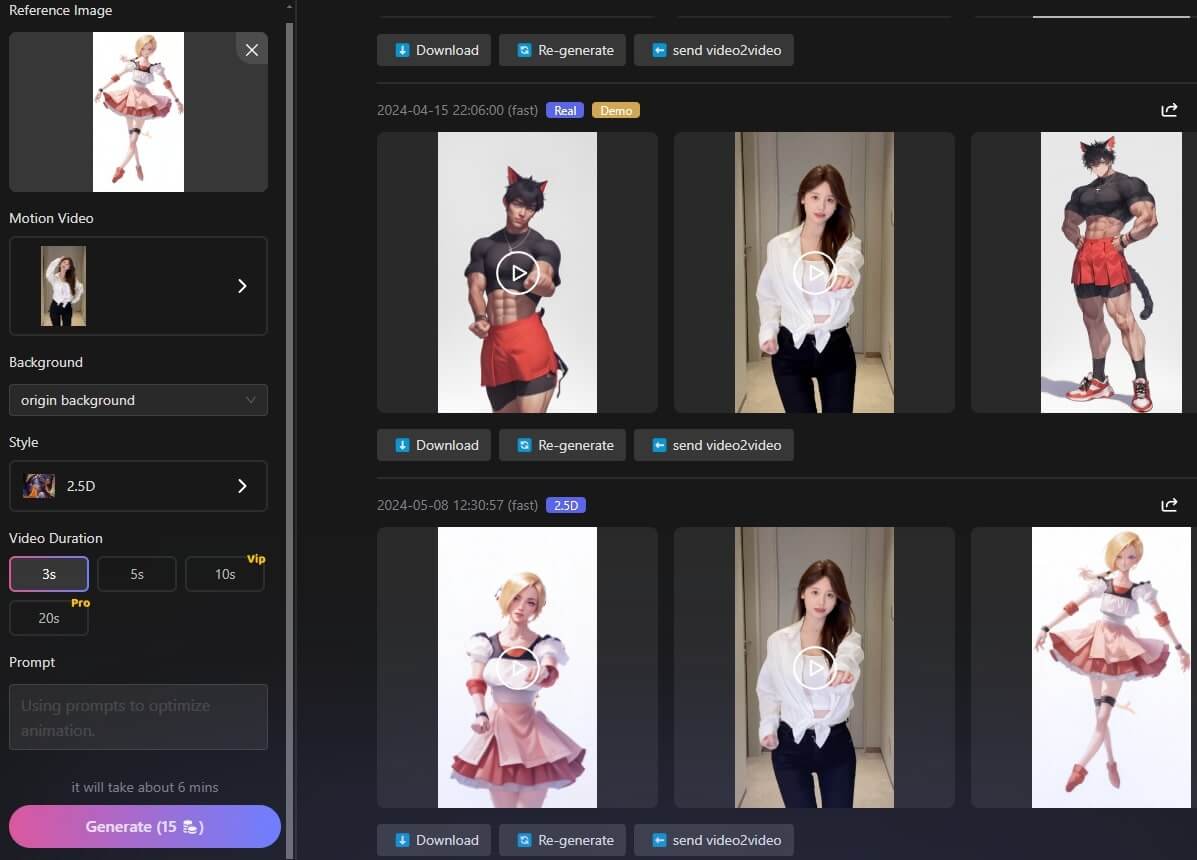Screen dimensions: 1197x860
Task: Click the Real tag label
Action: [565, 110]
